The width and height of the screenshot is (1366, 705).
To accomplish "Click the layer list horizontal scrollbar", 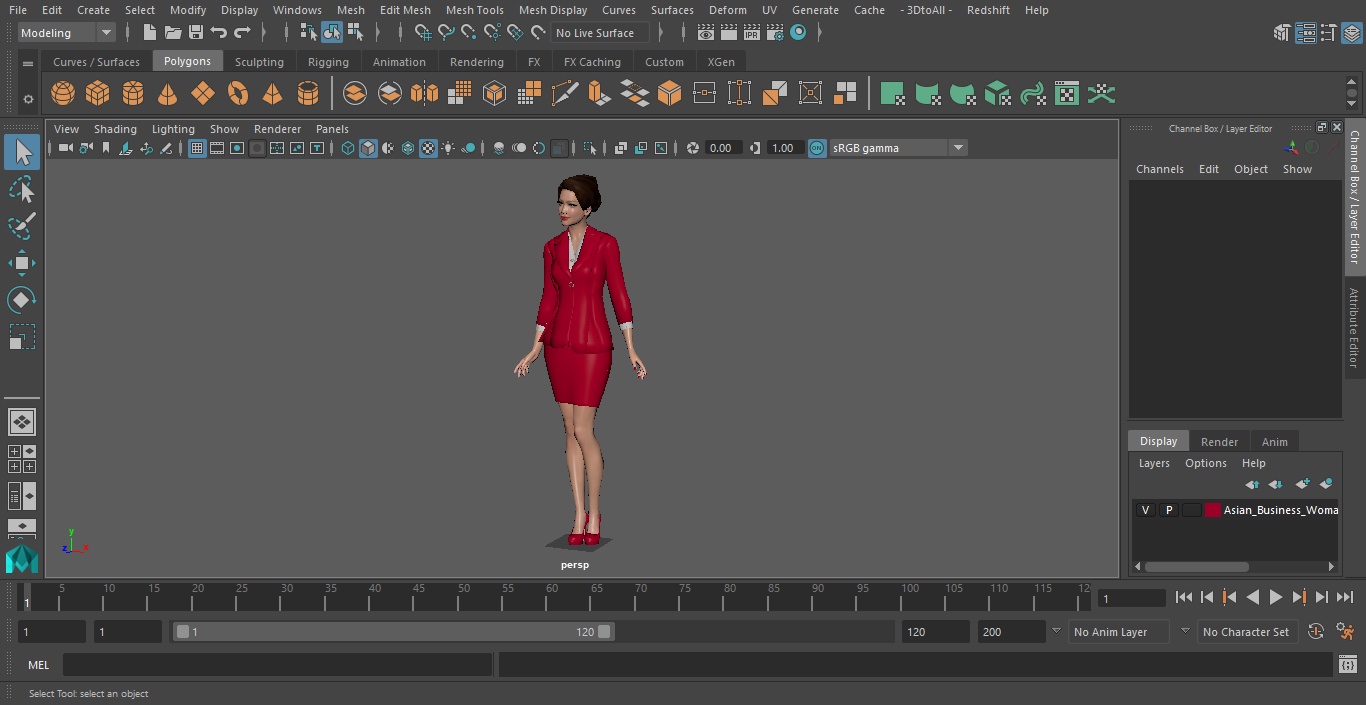I will [1196, 566].
